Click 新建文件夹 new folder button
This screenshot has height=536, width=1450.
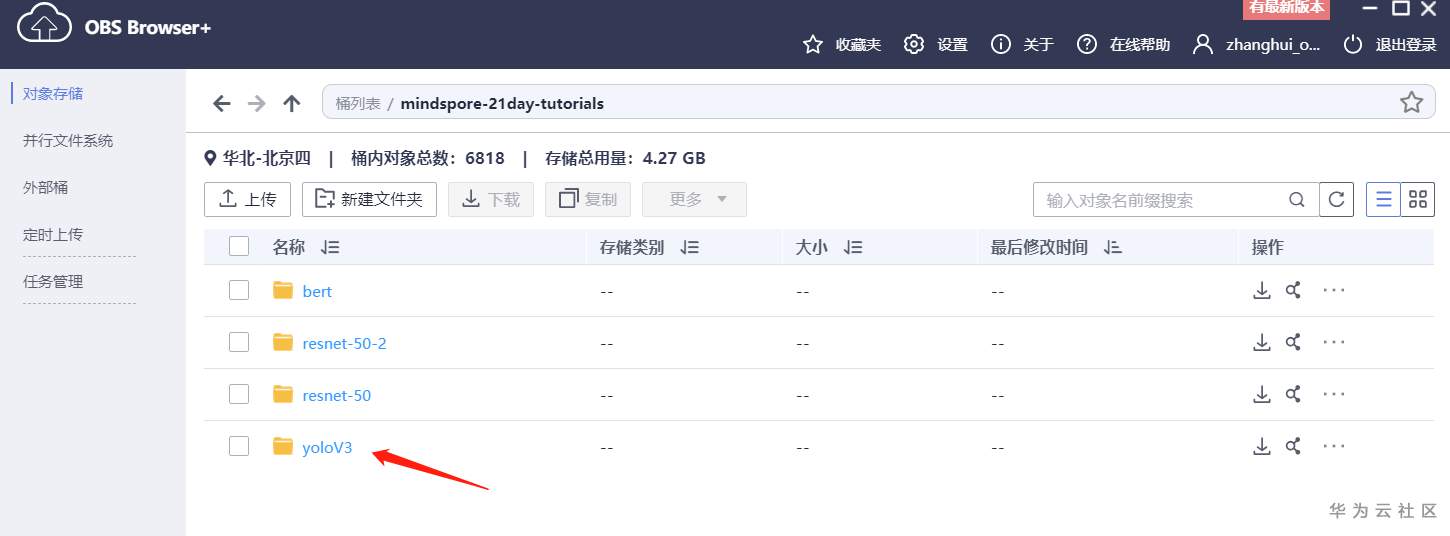[x=369, y=199]
